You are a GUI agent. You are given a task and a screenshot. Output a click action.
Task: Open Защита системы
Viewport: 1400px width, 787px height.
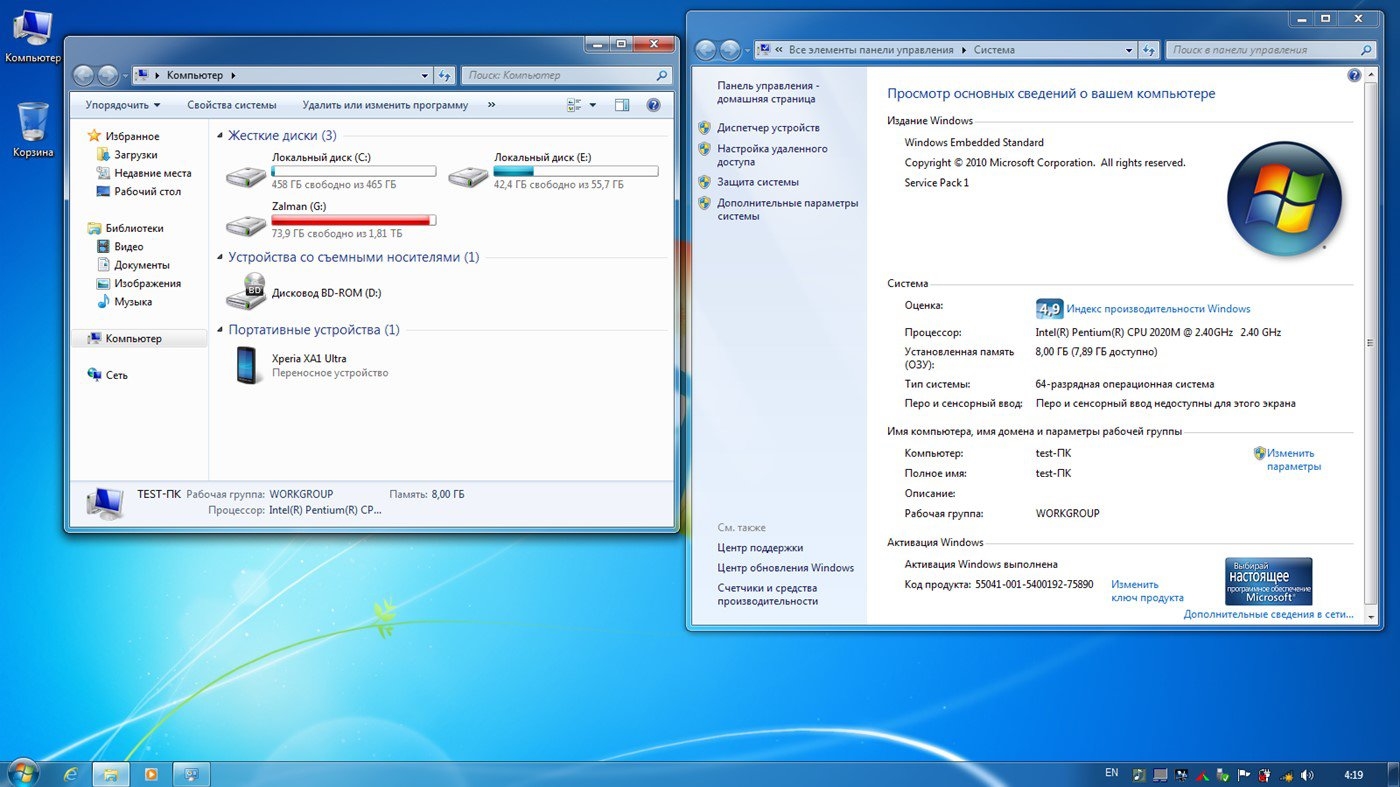(758, 182)
